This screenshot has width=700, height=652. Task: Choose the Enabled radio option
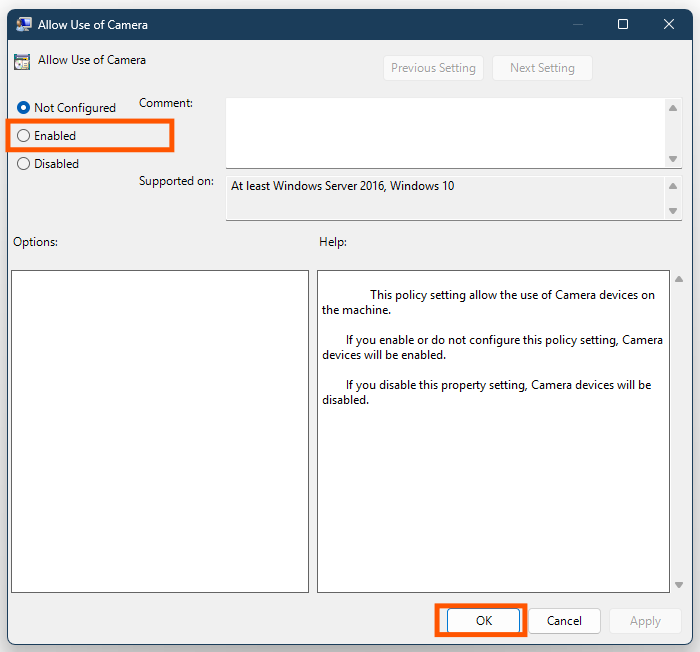(24, 136)
